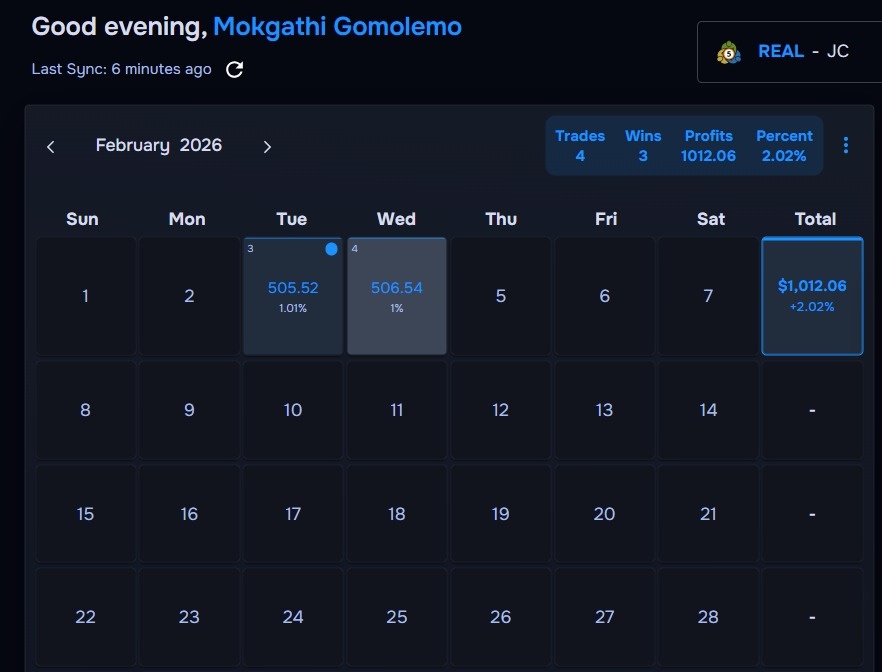Open February 4 cell showing 506.54

coord(397,296)
